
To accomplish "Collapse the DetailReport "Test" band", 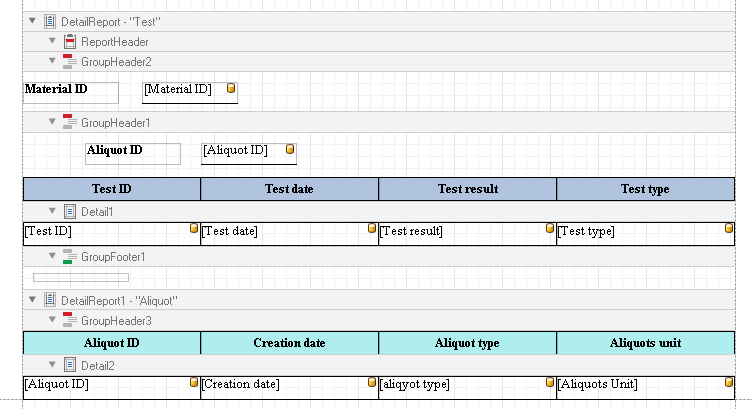I will 32,21.
